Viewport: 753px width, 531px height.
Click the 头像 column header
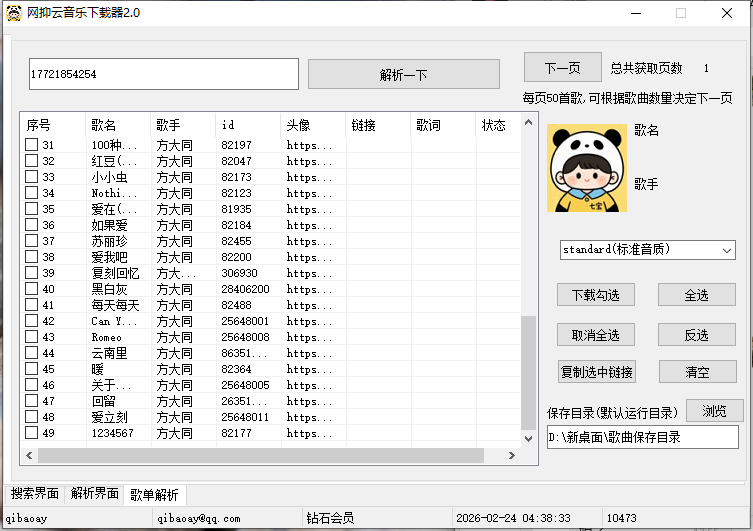click(x=313, y=125)
